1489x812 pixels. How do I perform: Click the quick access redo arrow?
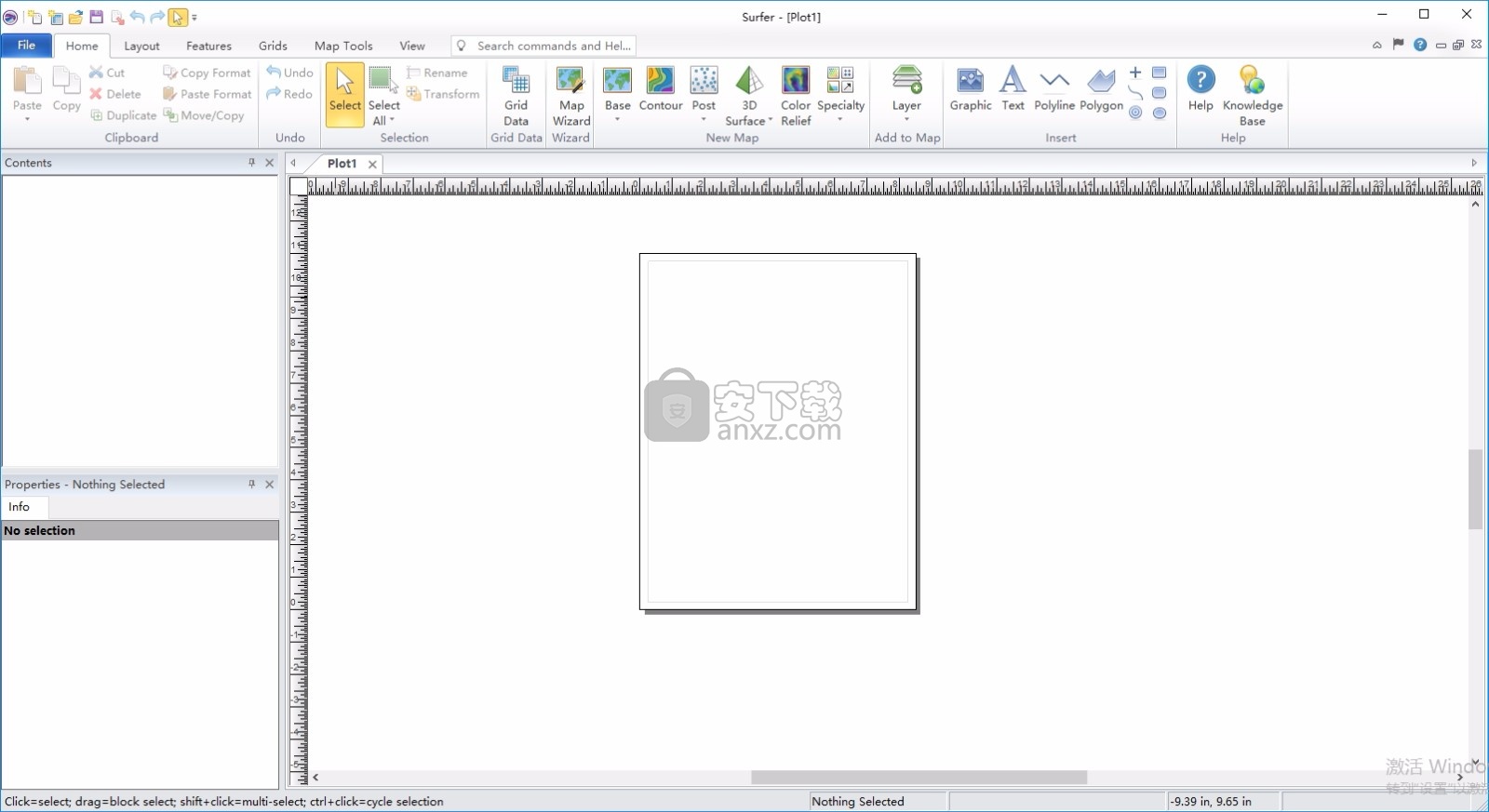157,17
